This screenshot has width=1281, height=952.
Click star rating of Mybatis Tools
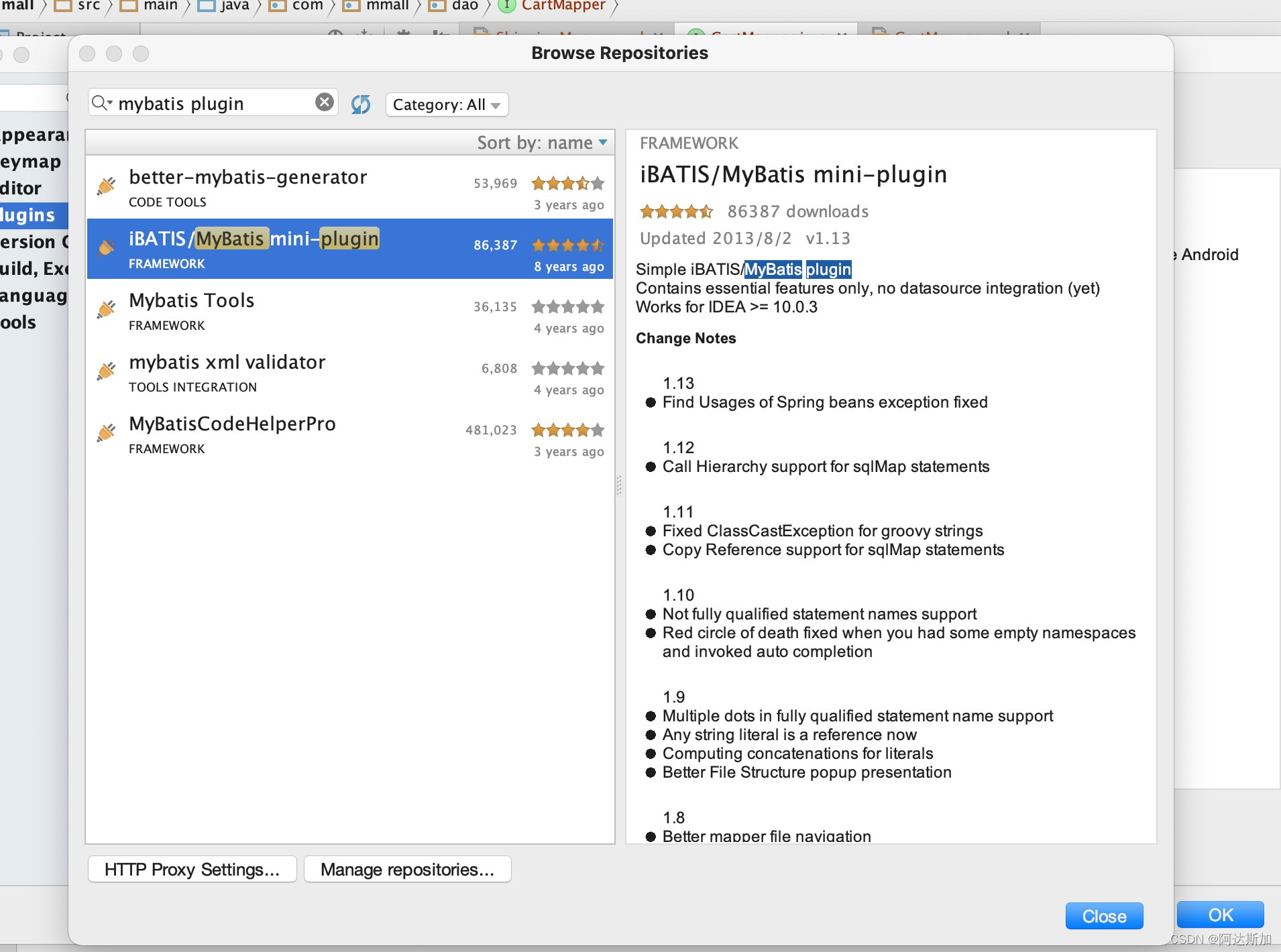click(x=568, y=306)
